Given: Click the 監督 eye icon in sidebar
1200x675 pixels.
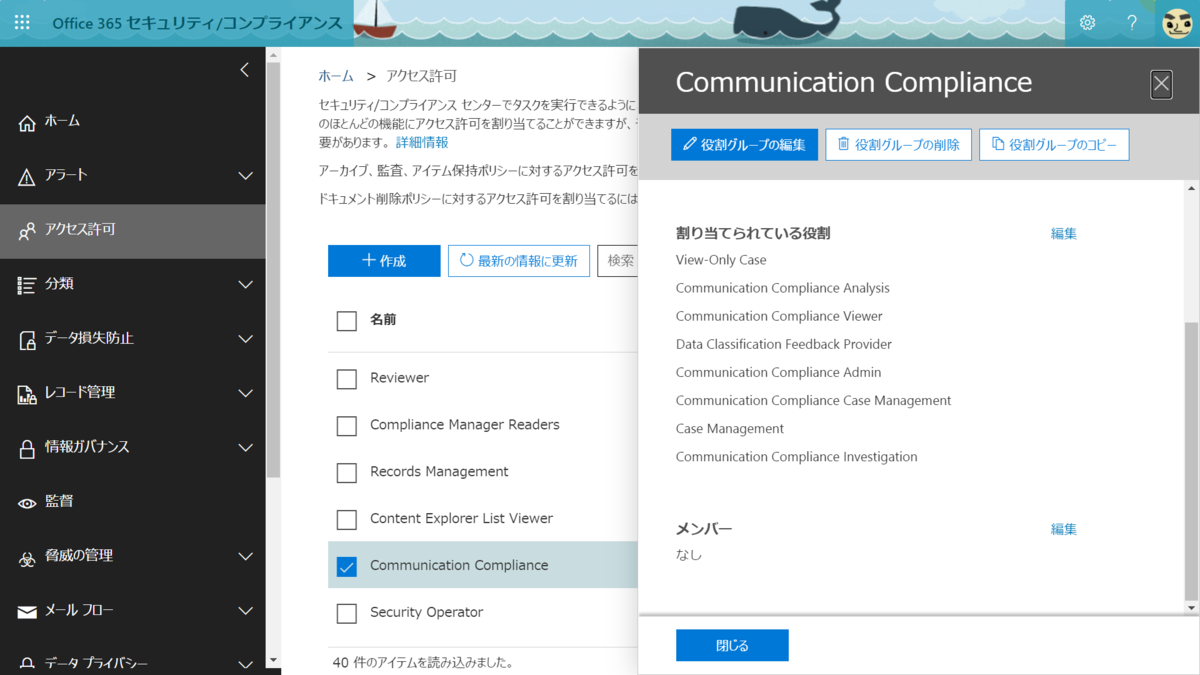Looking at the screenshot, I should pyautogui.click(x=27, y=502).
